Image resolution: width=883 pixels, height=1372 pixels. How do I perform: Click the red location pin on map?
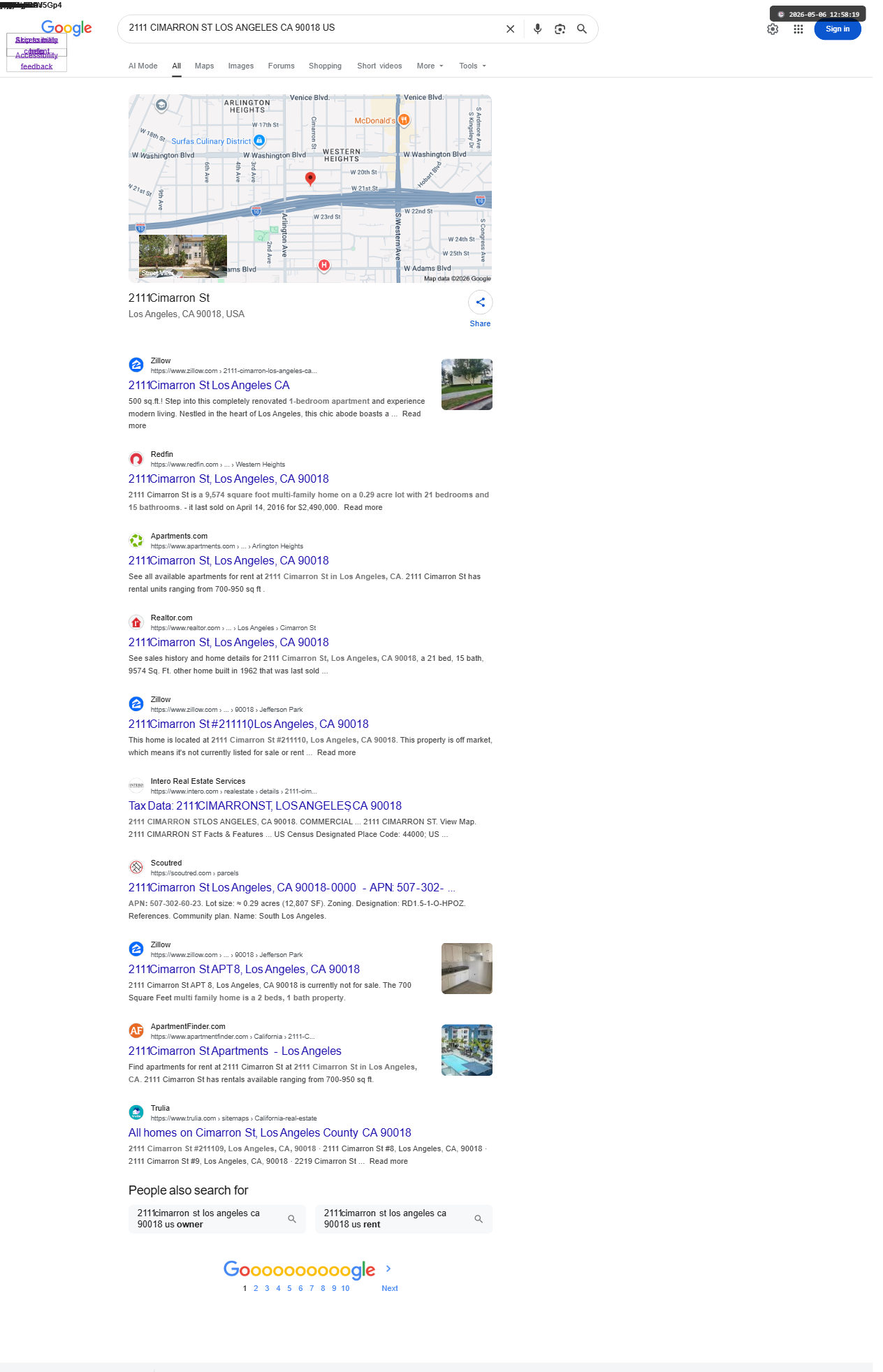[x=311, y=179]
